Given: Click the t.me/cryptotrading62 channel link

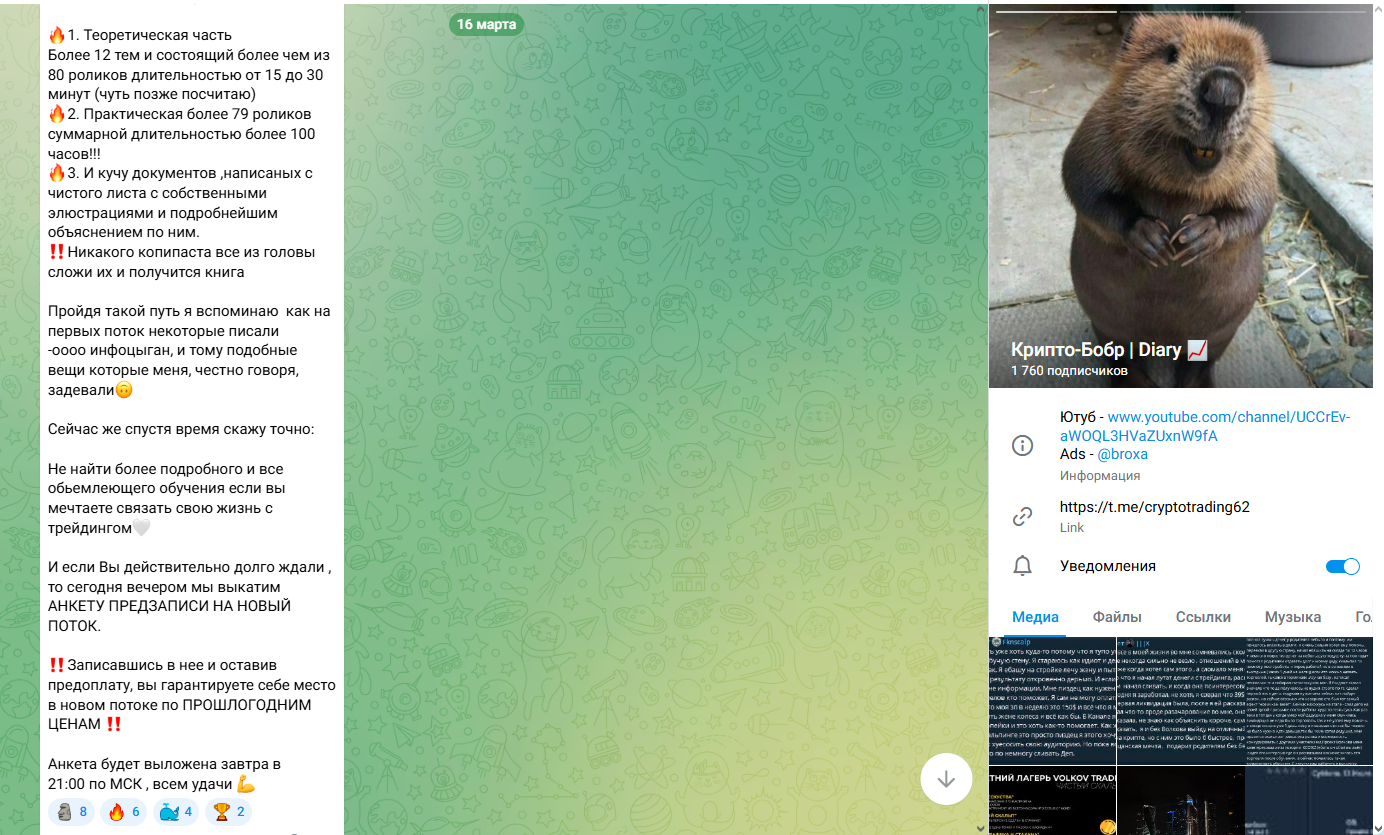Looking at the screenshot, I should pos(1155,507).
